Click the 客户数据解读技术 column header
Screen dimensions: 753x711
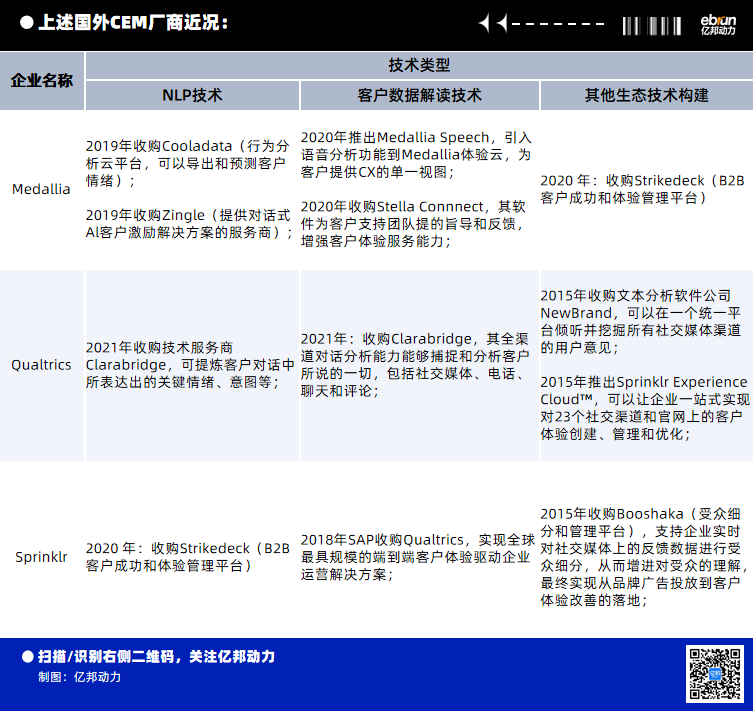419,95
